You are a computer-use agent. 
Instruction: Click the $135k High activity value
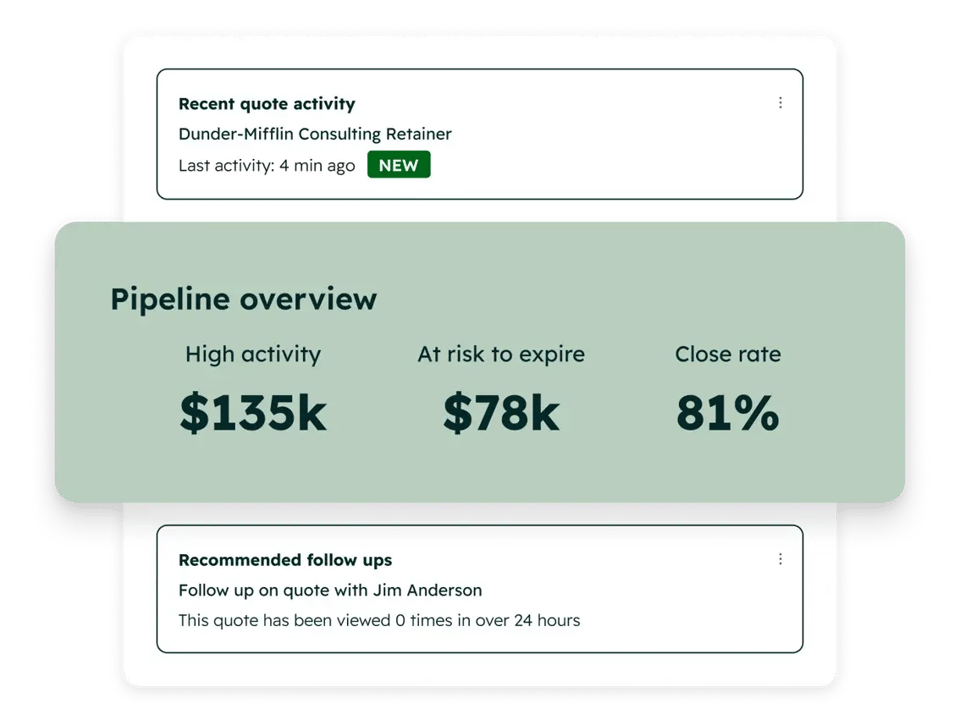pos(252,411)
